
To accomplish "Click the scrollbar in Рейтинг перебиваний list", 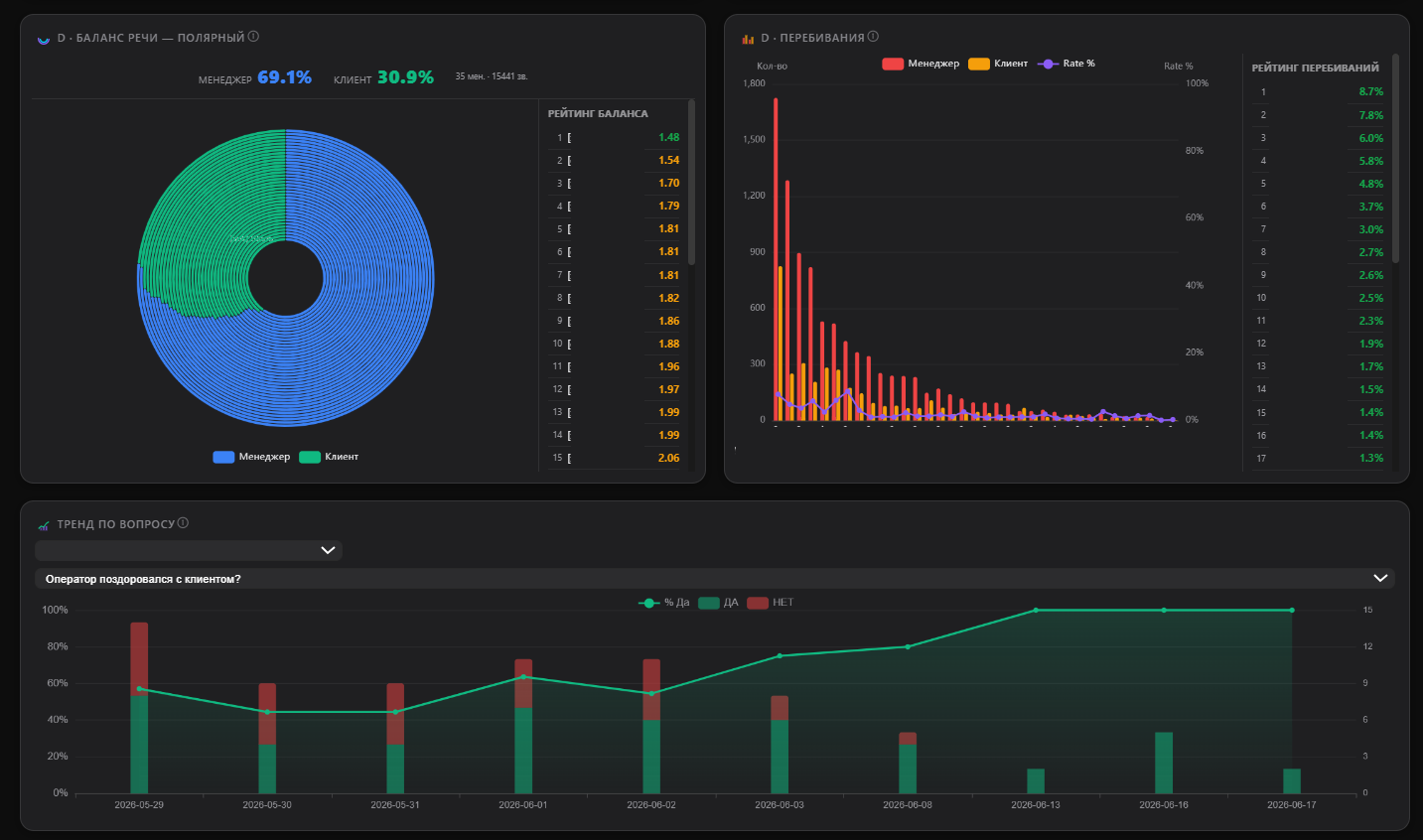I will coord(1395,159).
